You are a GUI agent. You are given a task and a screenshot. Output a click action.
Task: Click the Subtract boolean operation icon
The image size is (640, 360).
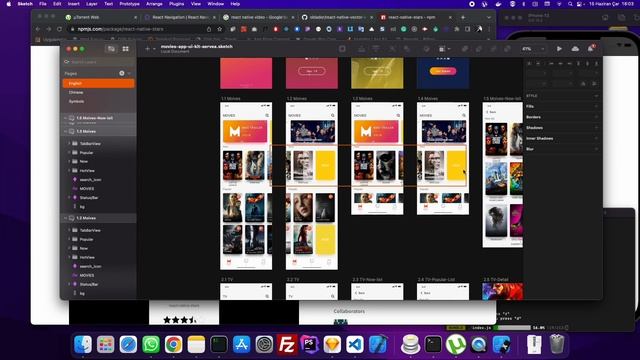click(478, 49)
